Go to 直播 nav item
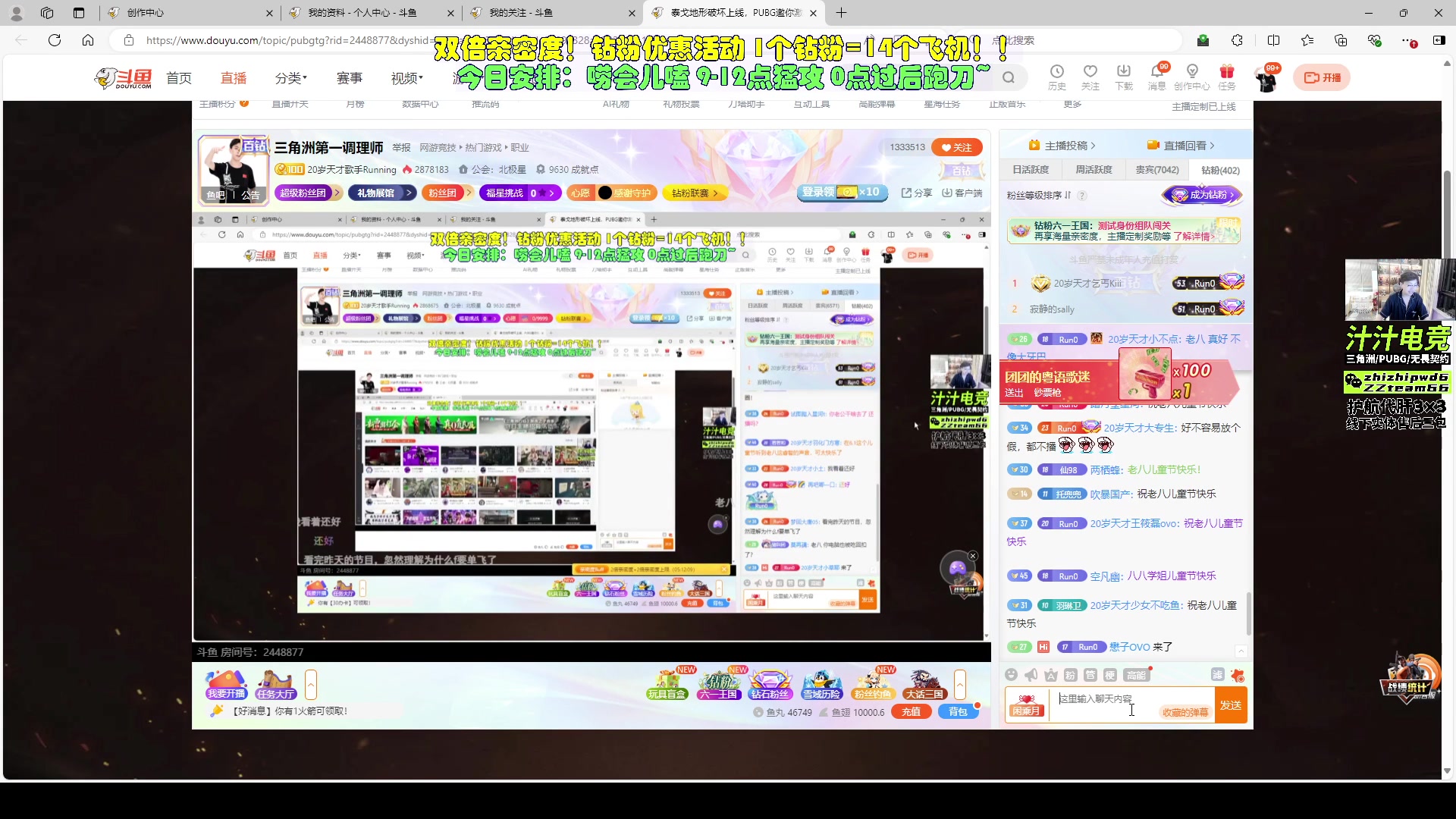This screenshot has height=819, width=1456. click(234, 78)
